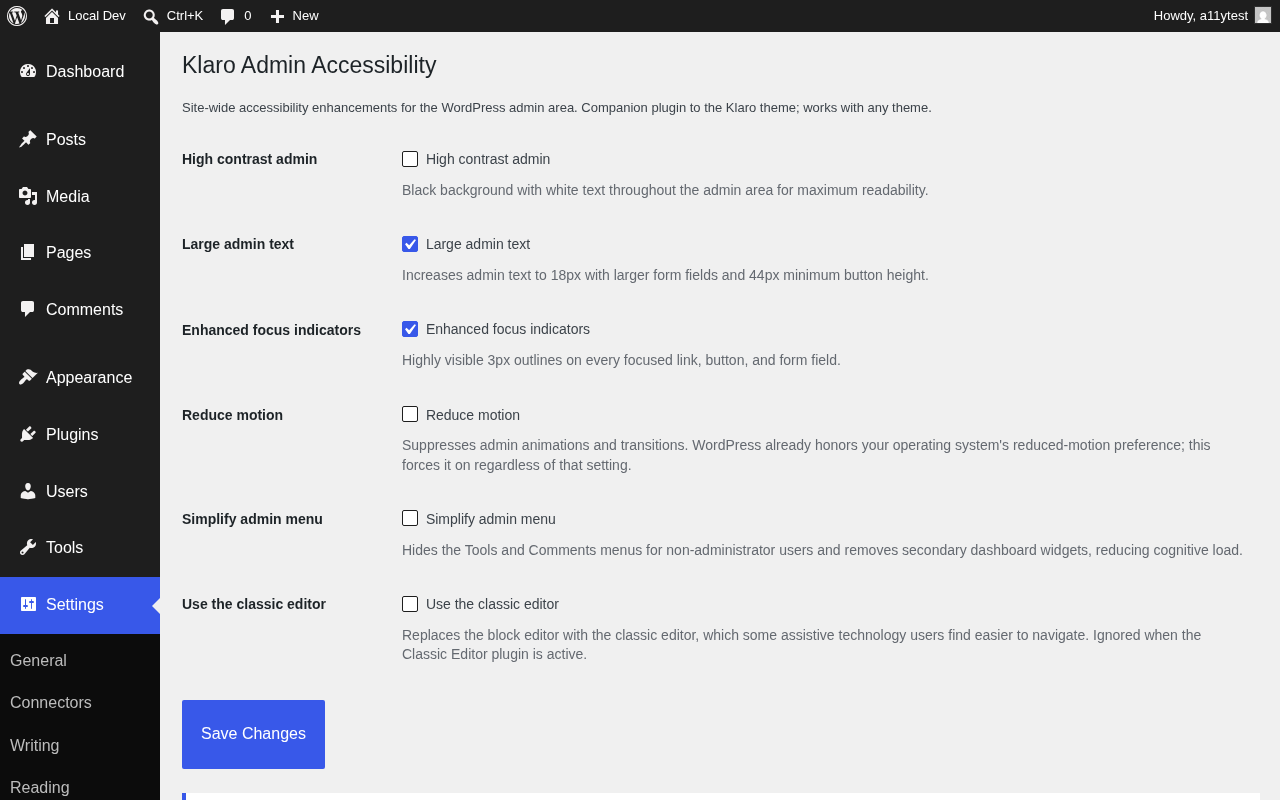Viewport: 1280px width, 800px height.
Task: Click the Save Changes button
Action: (x=253, y=734)
